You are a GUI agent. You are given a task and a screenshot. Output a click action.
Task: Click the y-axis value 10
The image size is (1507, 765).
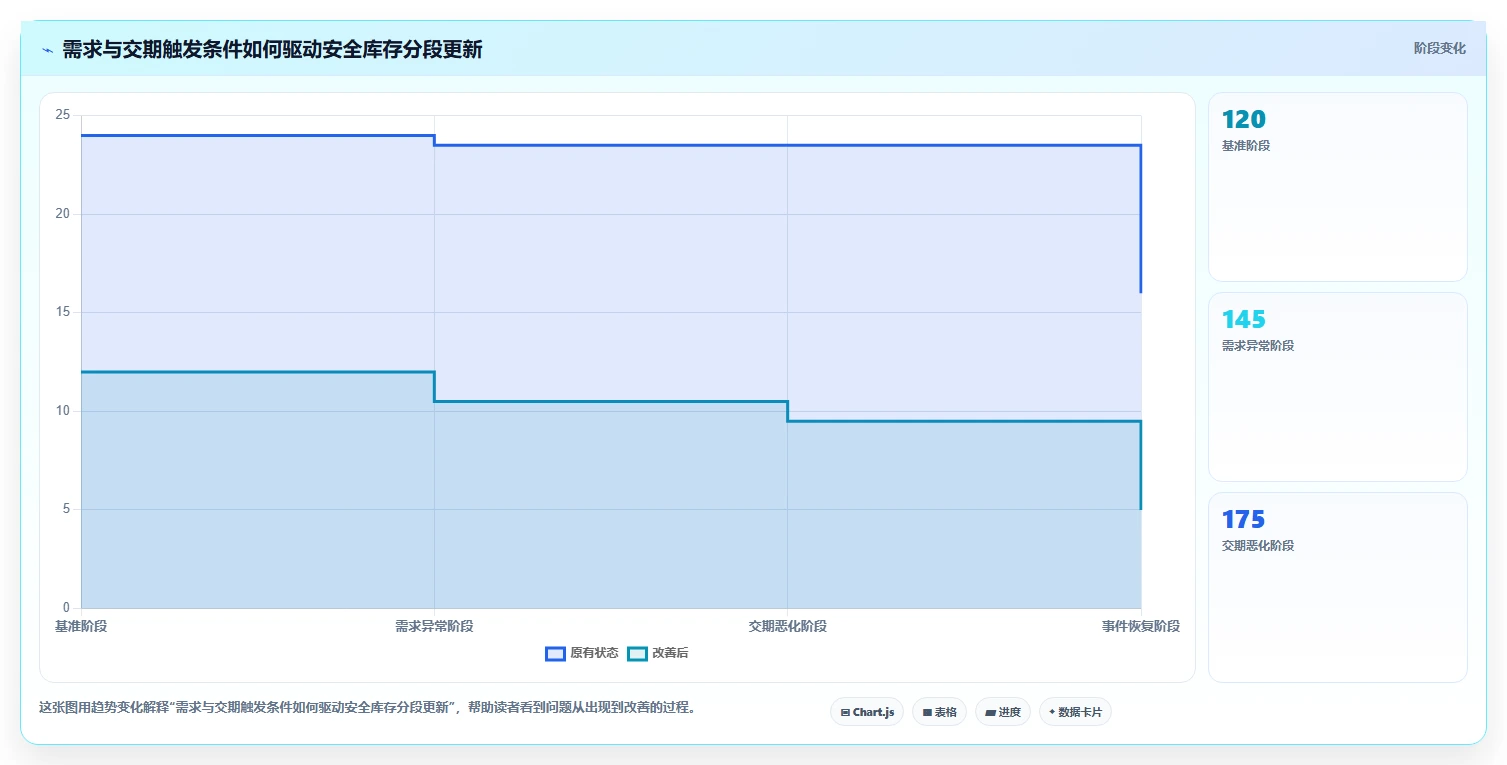[x=63, y=411]
